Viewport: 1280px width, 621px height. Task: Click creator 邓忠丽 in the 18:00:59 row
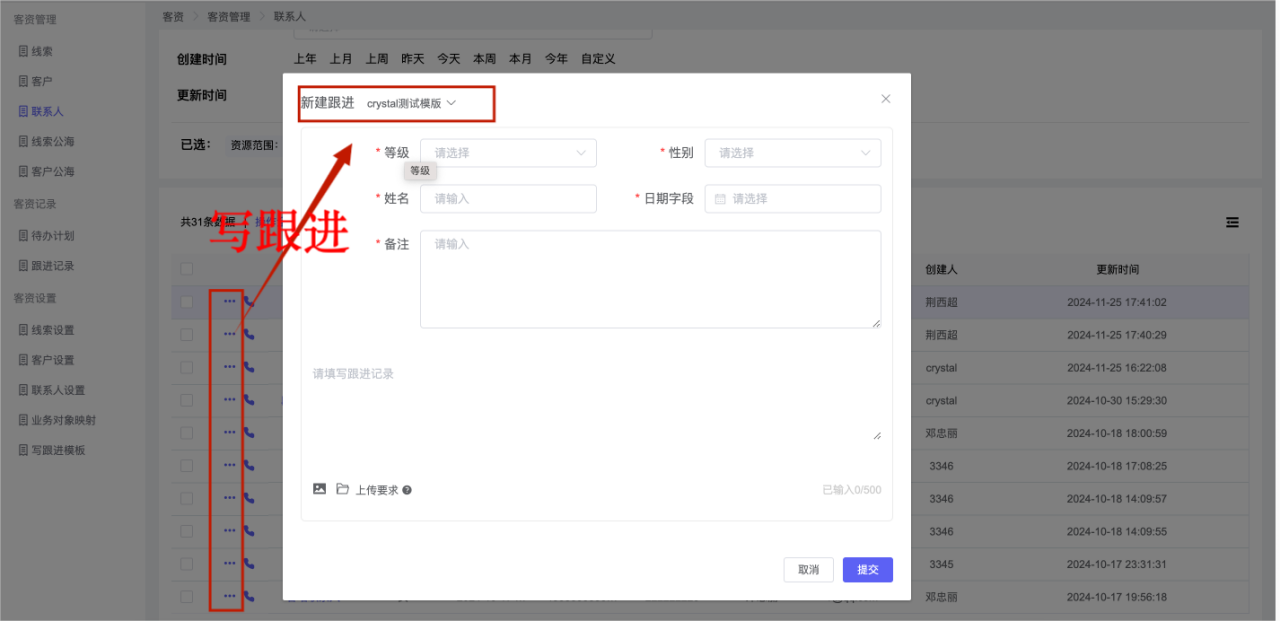coord(941,433)
